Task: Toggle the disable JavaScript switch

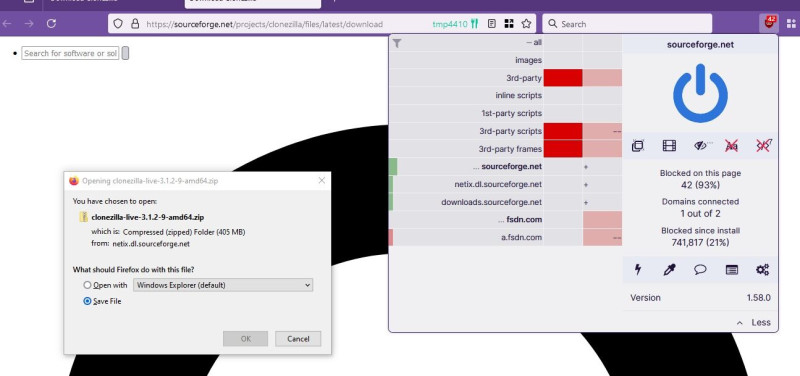Action: tap(764, 145)
